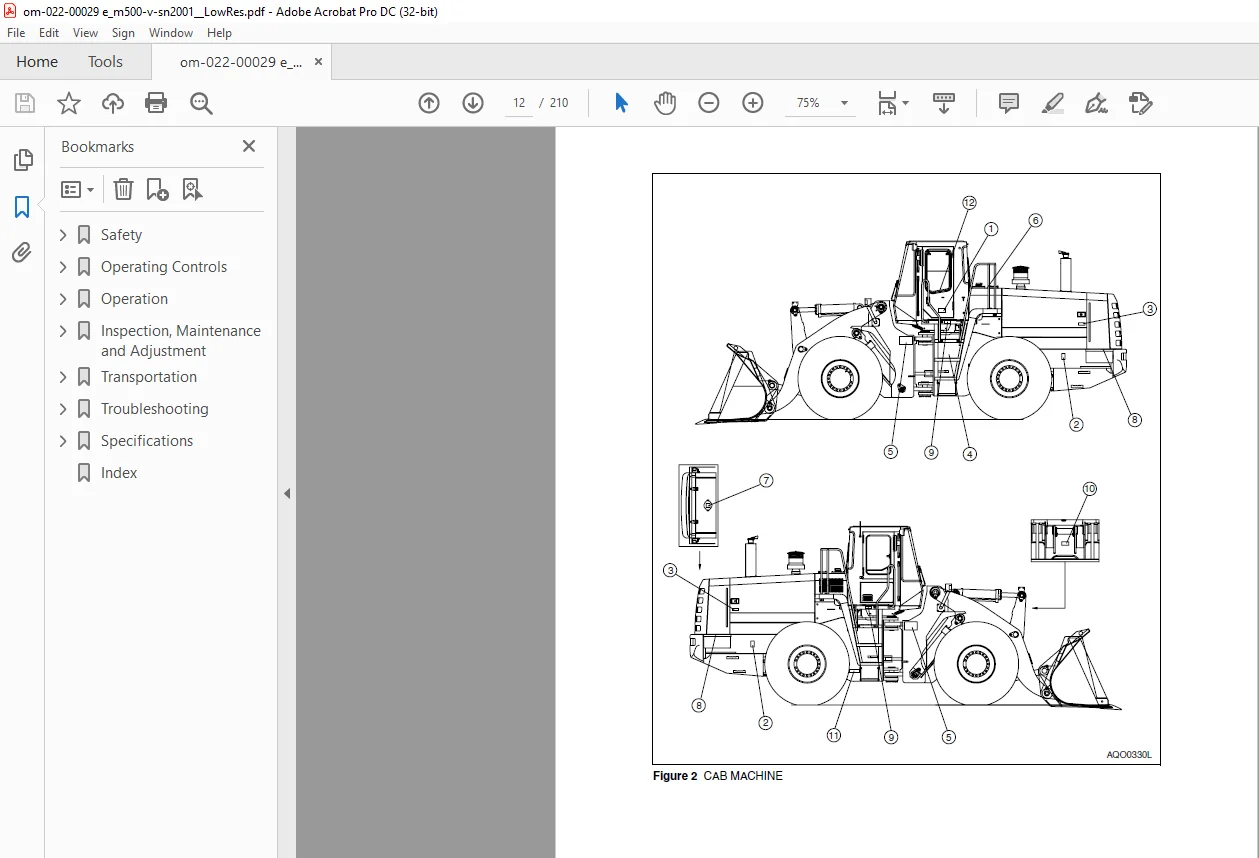This screenshot has height=858, width=1259.
Task: Click the AQO0330L figure code
Action: coord(1129,755)
